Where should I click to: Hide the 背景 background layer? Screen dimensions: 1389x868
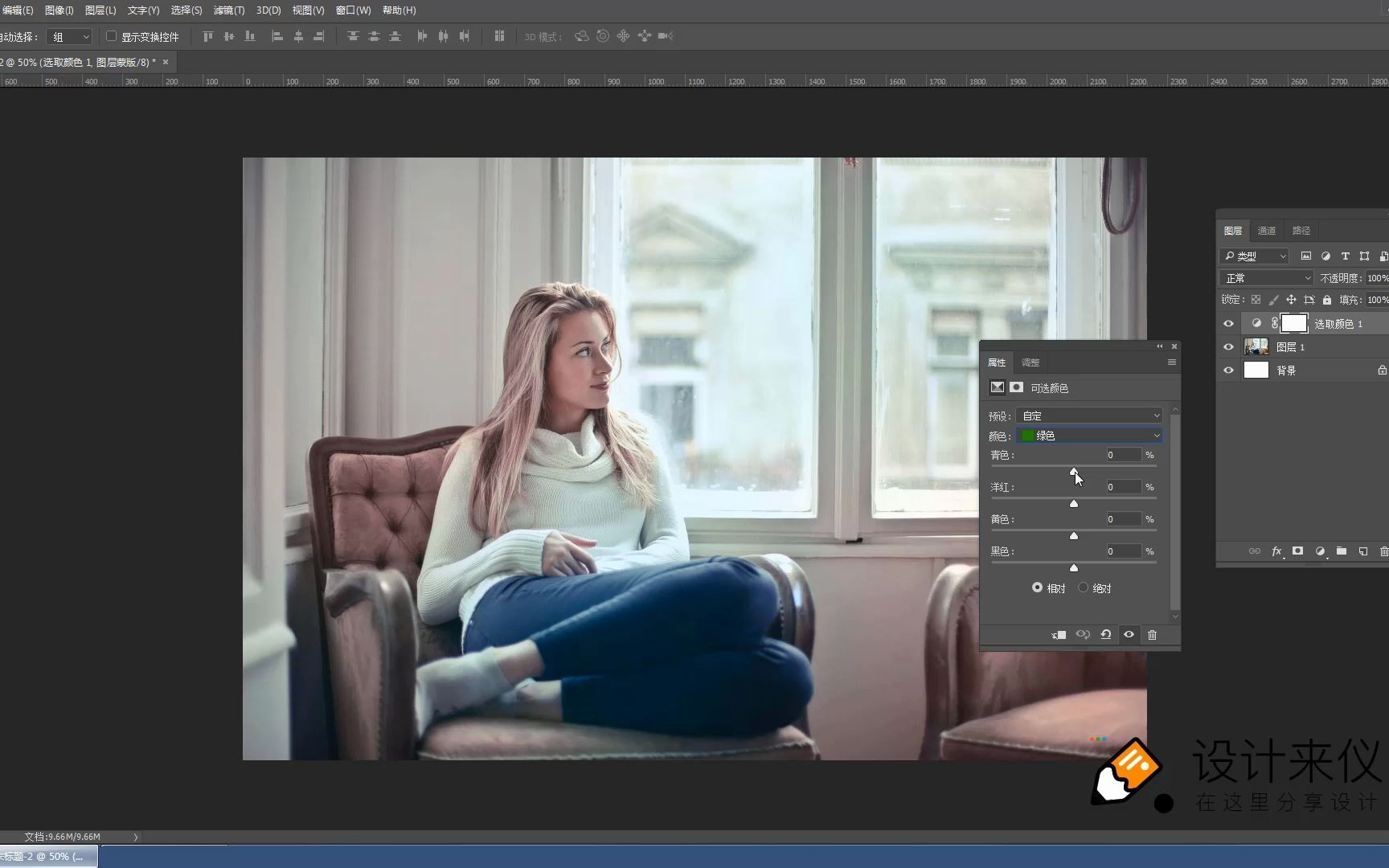(x=1228, y=370)
